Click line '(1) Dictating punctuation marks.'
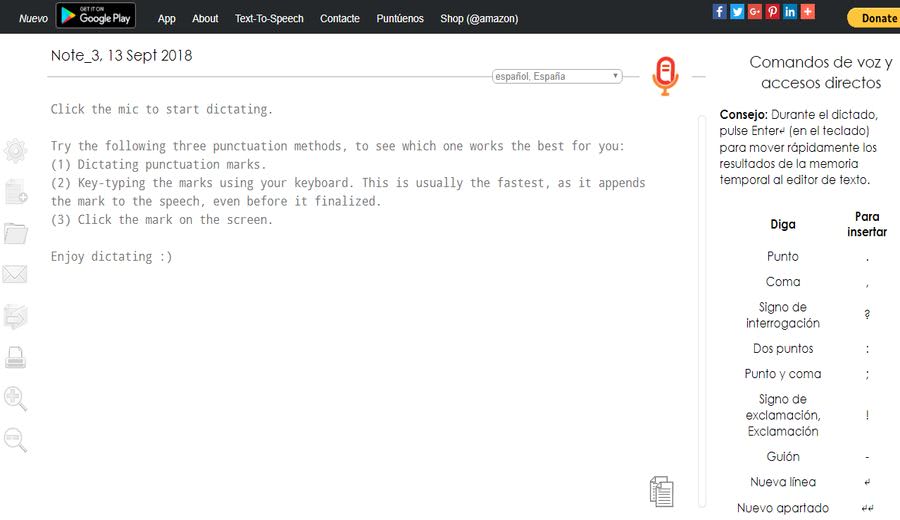Viewport: 900px width, 520px height. (x=158, y=165)
